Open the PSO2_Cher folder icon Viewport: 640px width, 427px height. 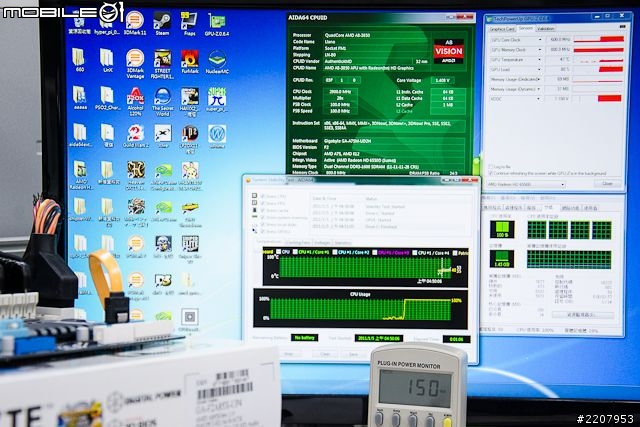[x=107, y=99]
